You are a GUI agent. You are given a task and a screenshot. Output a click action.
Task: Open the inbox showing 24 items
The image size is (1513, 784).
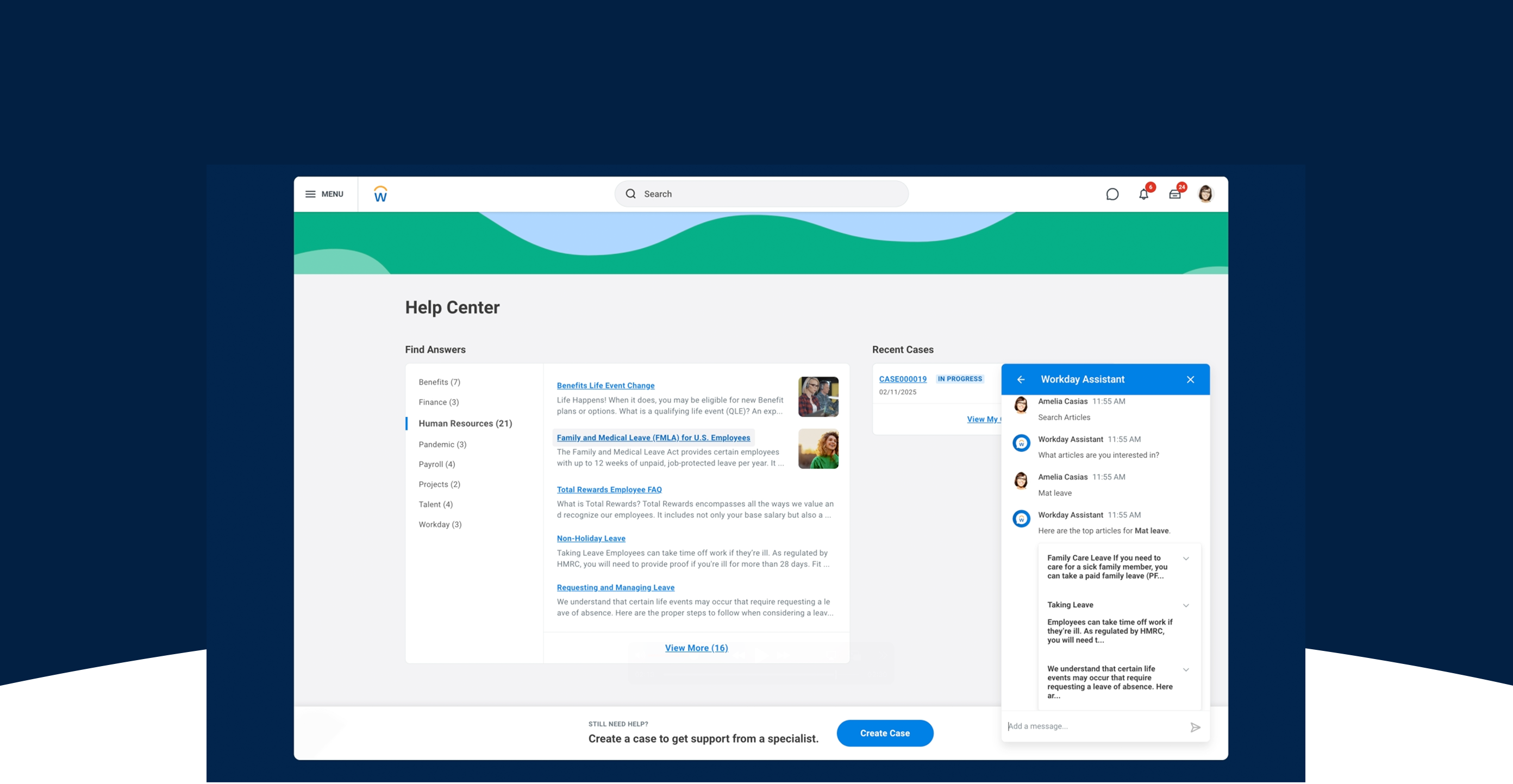pyautogui.click(x=1174, y=194)
